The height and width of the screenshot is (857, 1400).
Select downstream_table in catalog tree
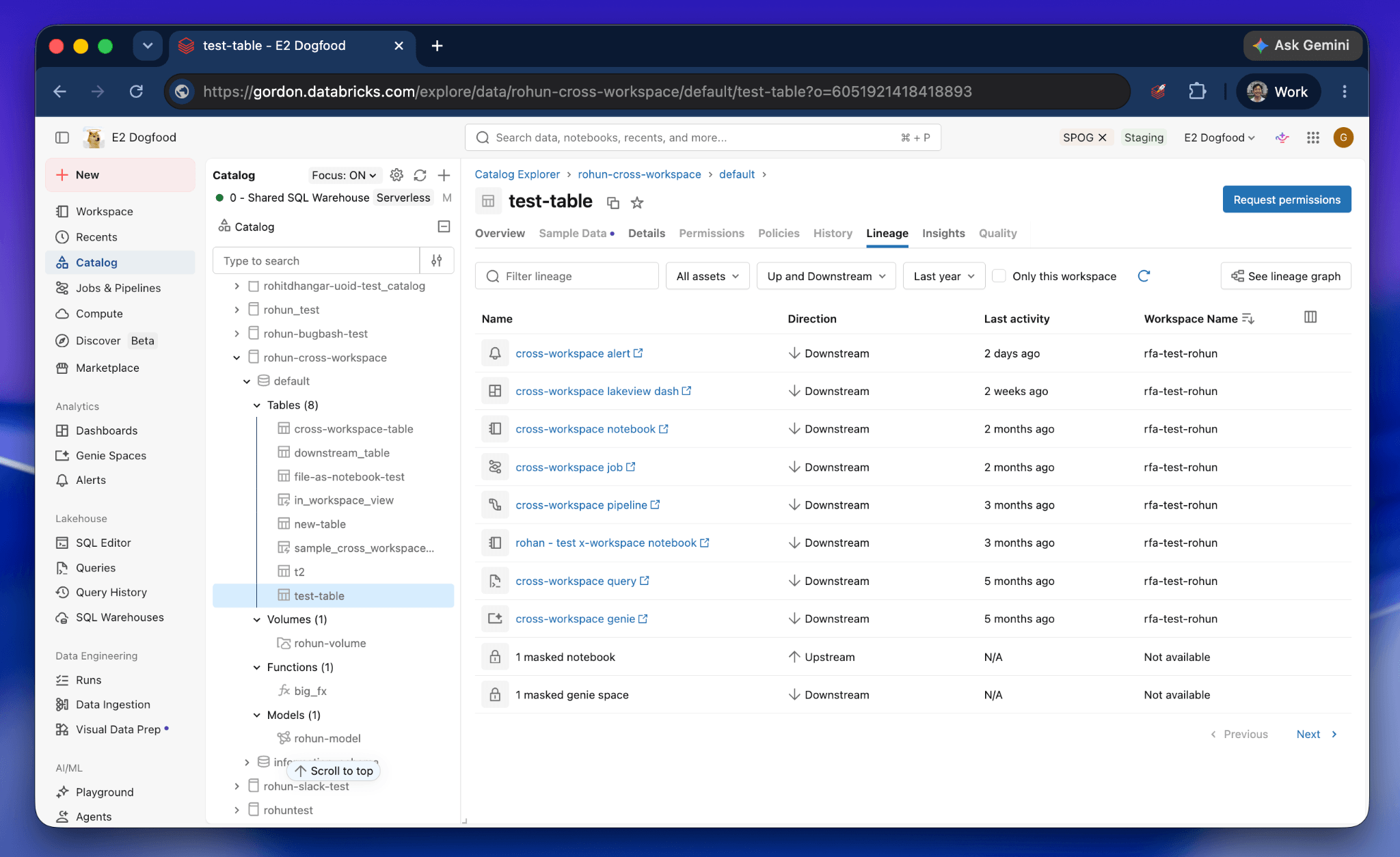click(342, 452)
